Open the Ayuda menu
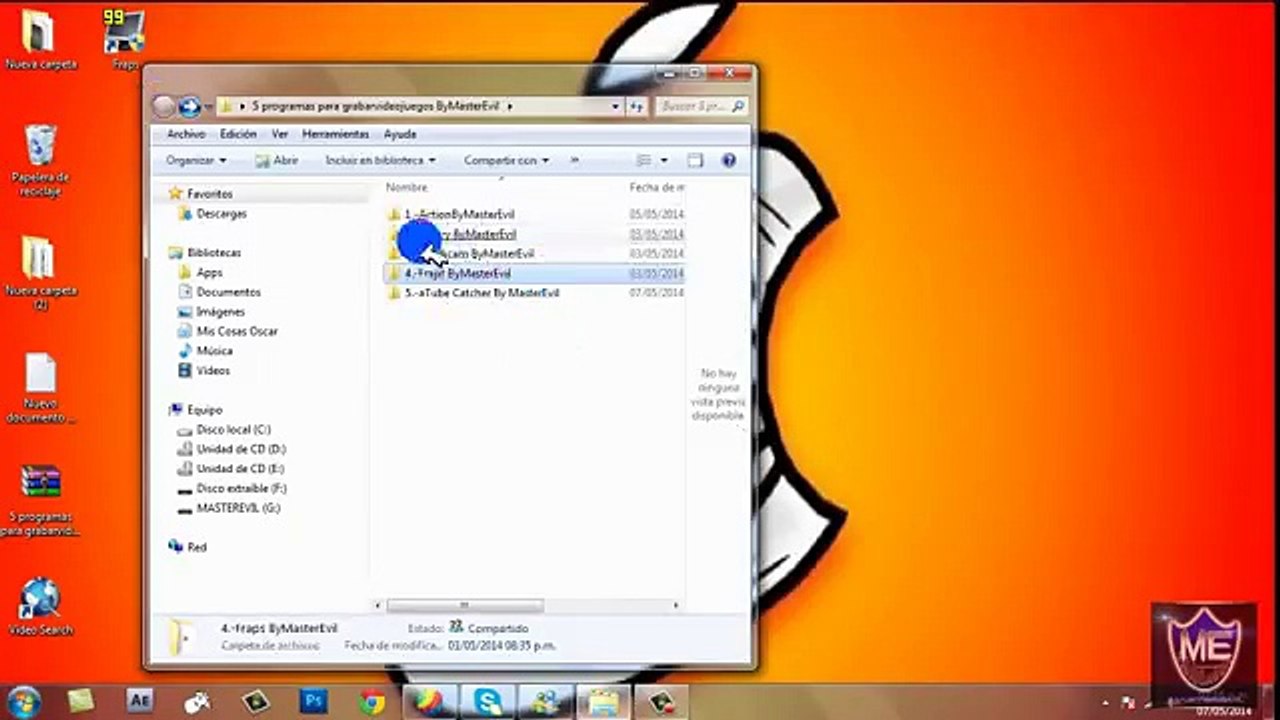Viewport: 1280px width, 720px height. click(x=400, y=134)
